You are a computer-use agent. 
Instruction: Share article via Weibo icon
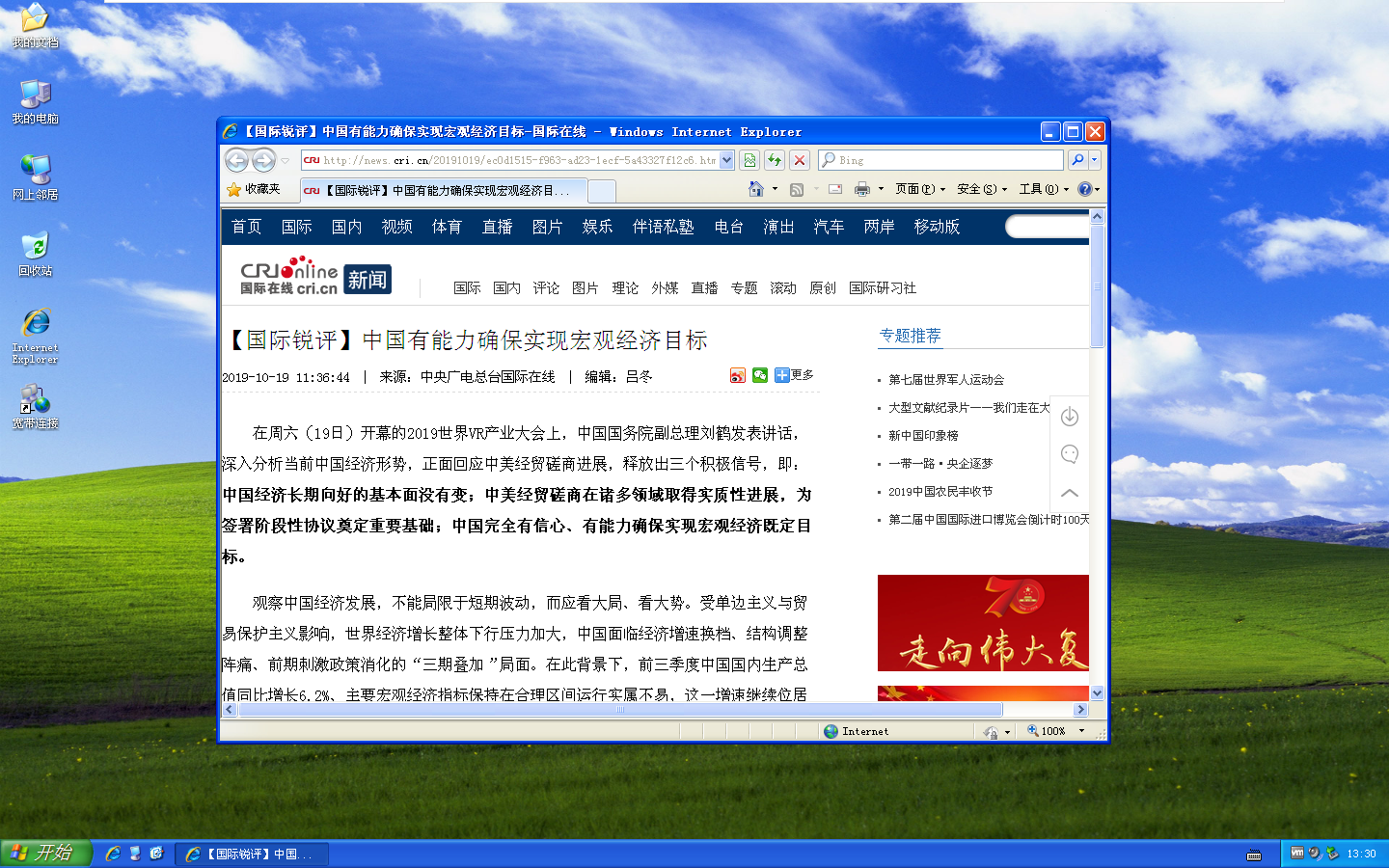738,376
